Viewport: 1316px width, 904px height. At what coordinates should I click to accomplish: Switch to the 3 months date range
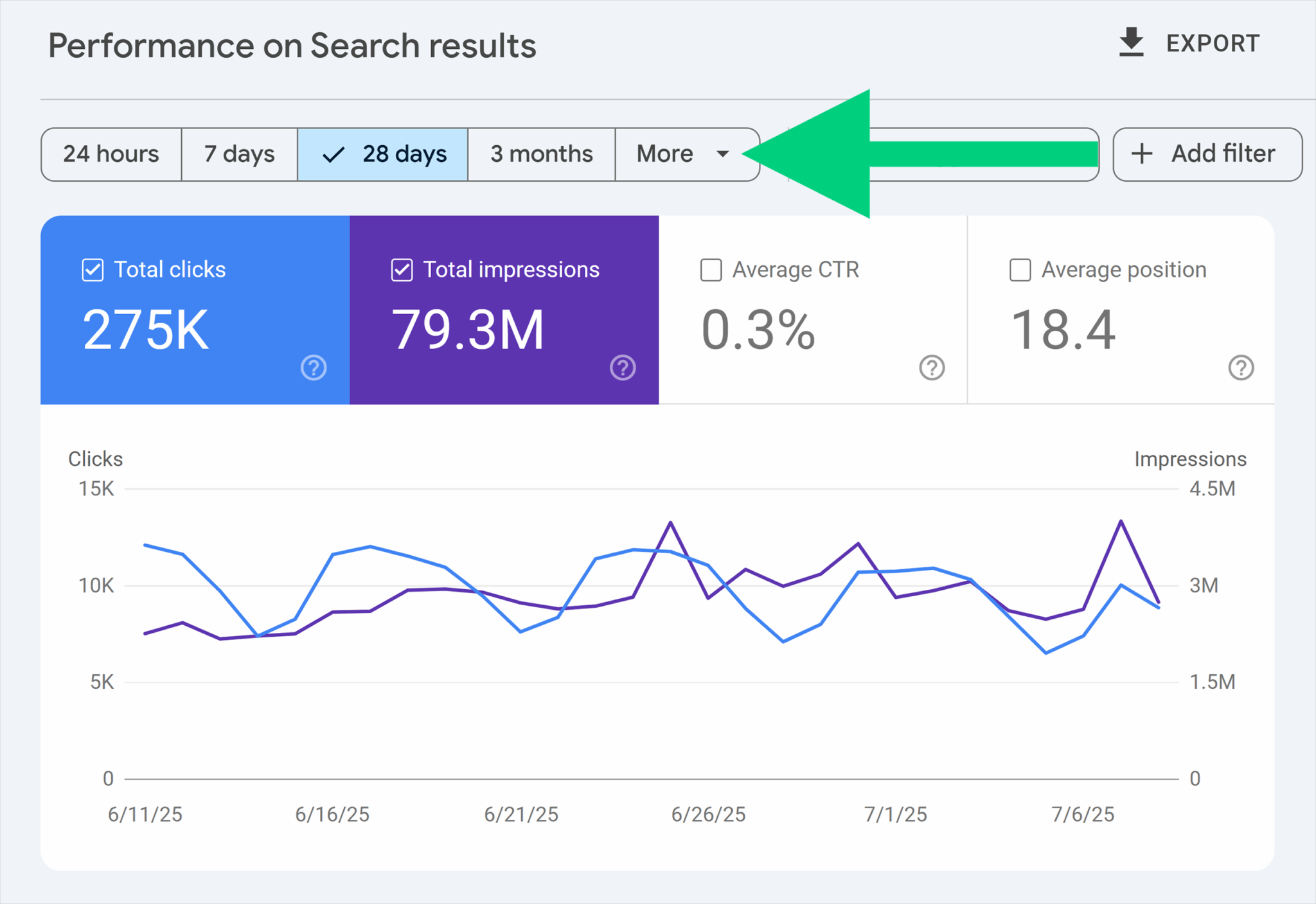541,154
